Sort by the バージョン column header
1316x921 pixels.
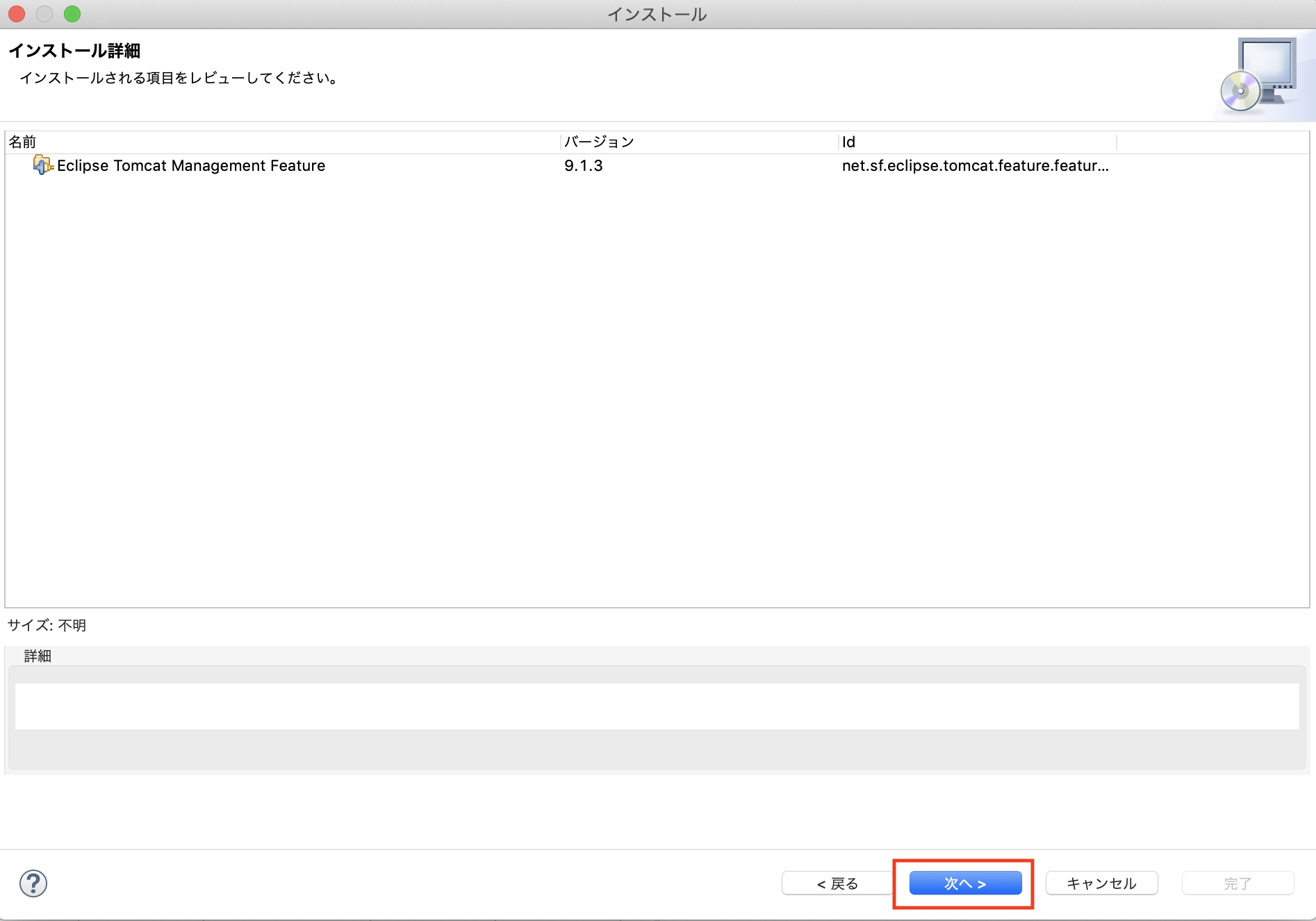tap(700, 142)
